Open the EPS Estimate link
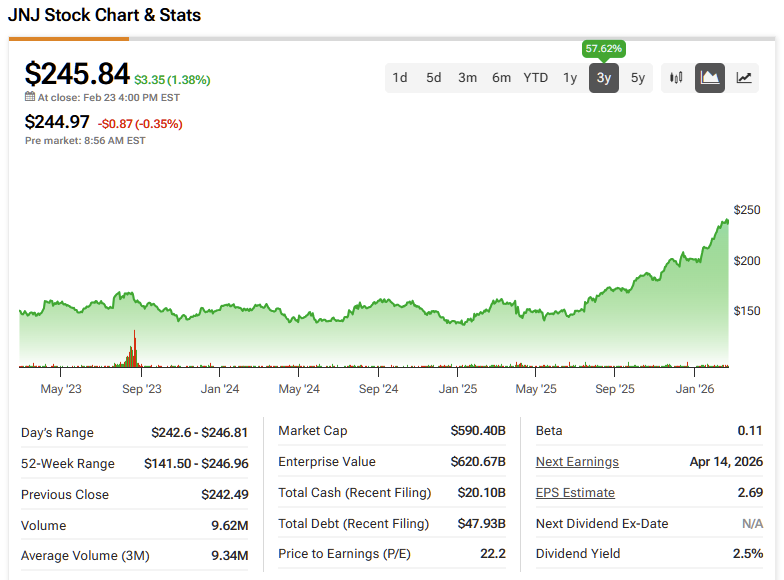 (x=575, y=493)
